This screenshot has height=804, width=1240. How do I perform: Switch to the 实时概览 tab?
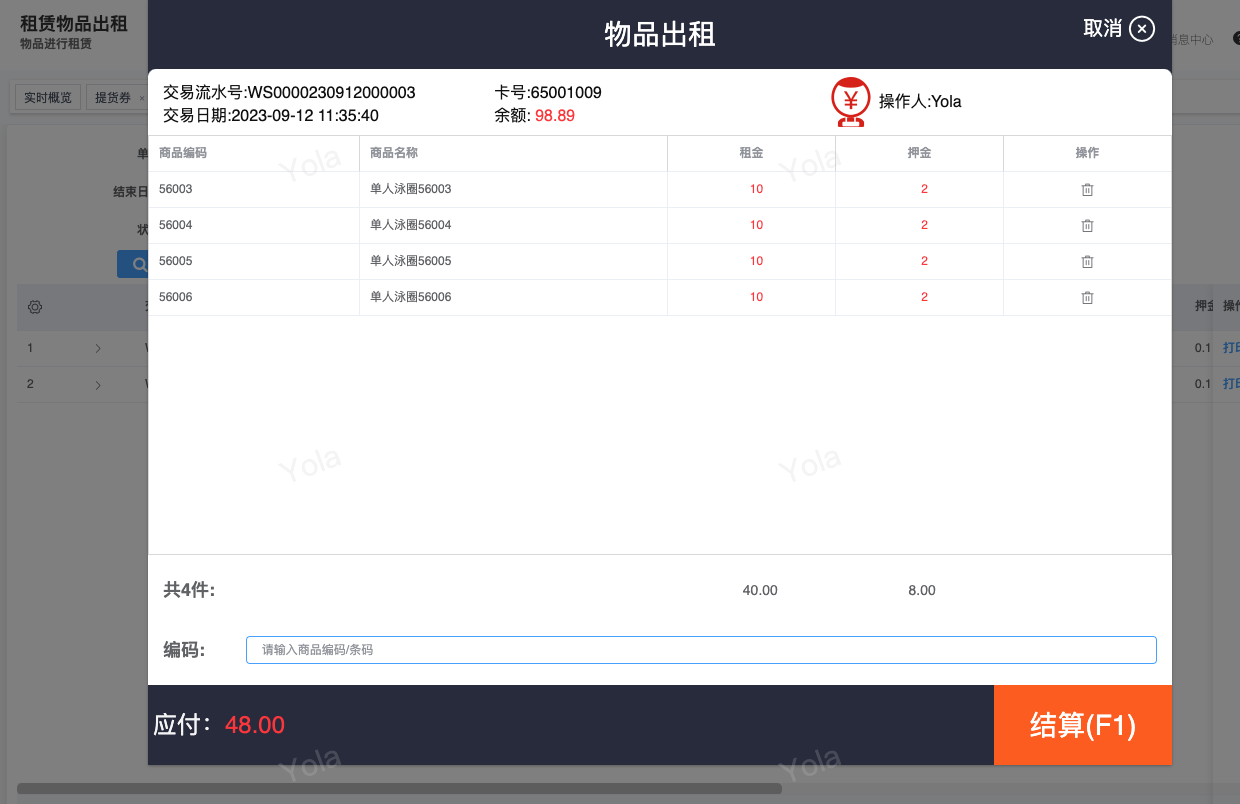(48, 97)
